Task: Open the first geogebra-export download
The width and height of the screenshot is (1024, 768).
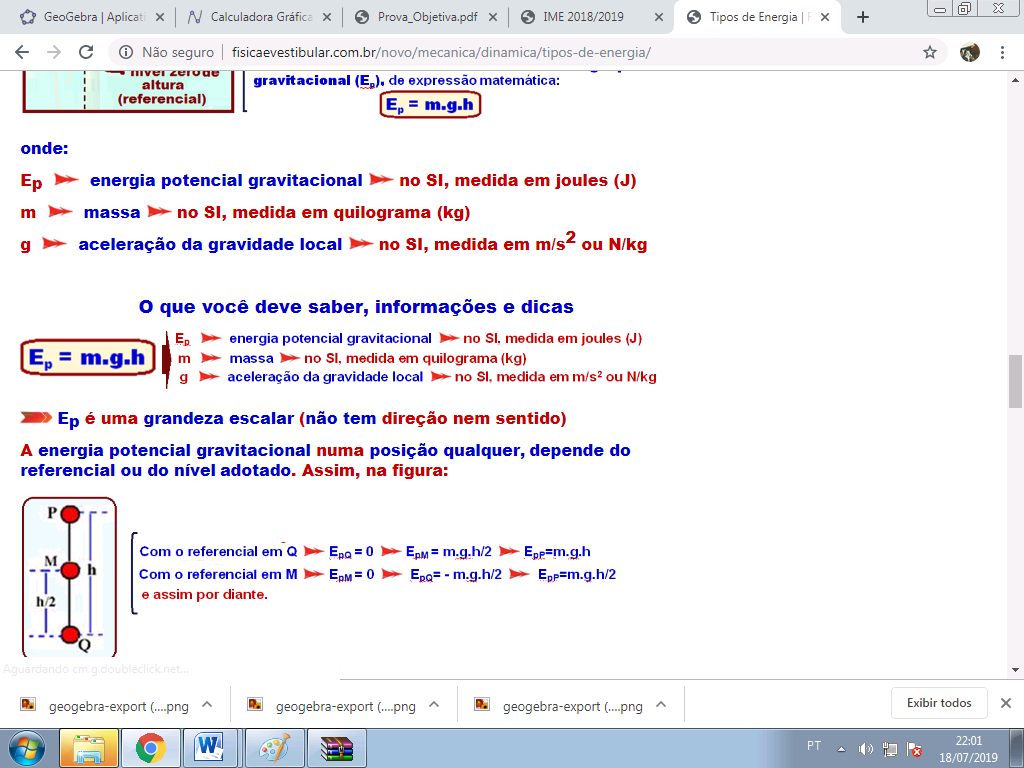Action: click(106, 706)
